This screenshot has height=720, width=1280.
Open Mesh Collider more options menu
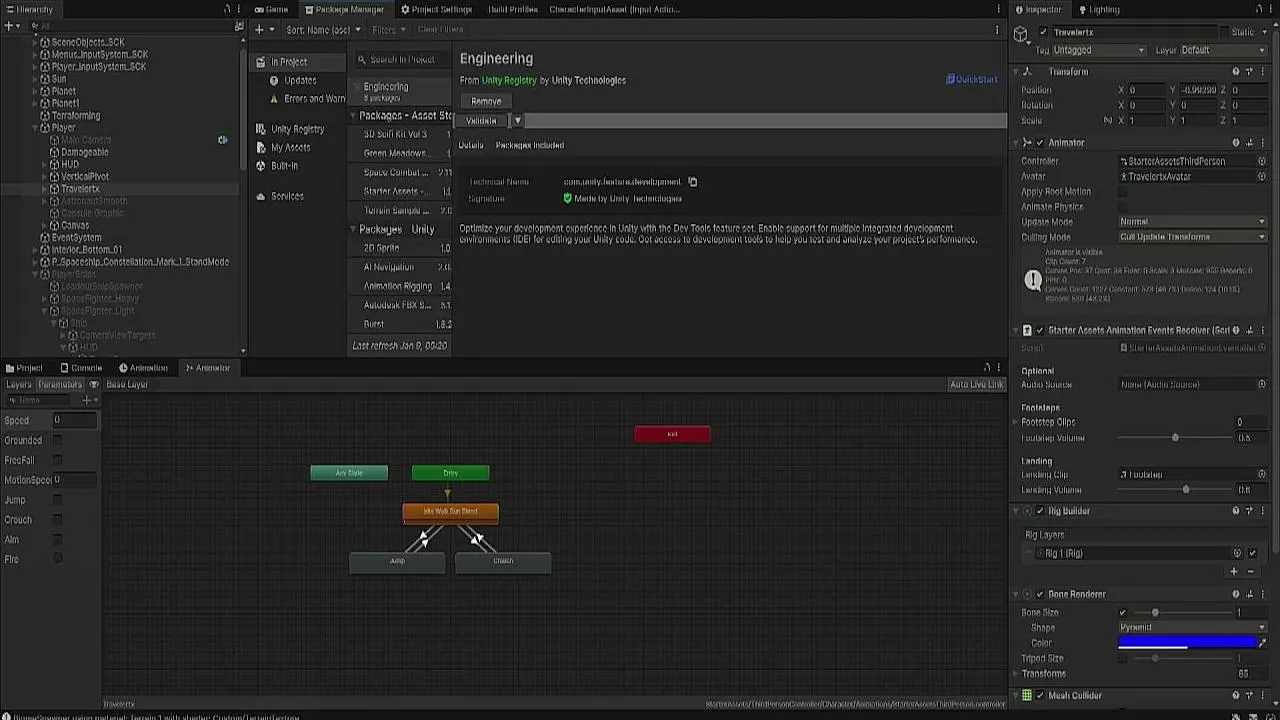[x=1262, y=695]
